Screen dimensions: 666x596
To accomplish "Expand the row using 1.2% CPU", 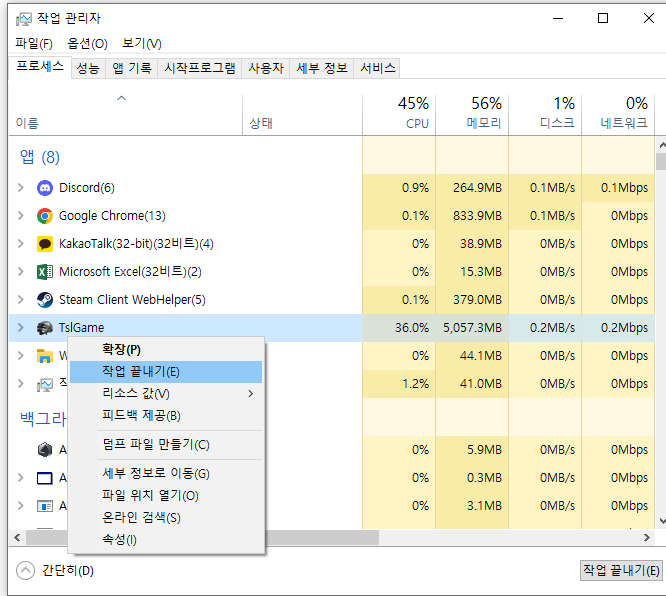I will point(20,384).
